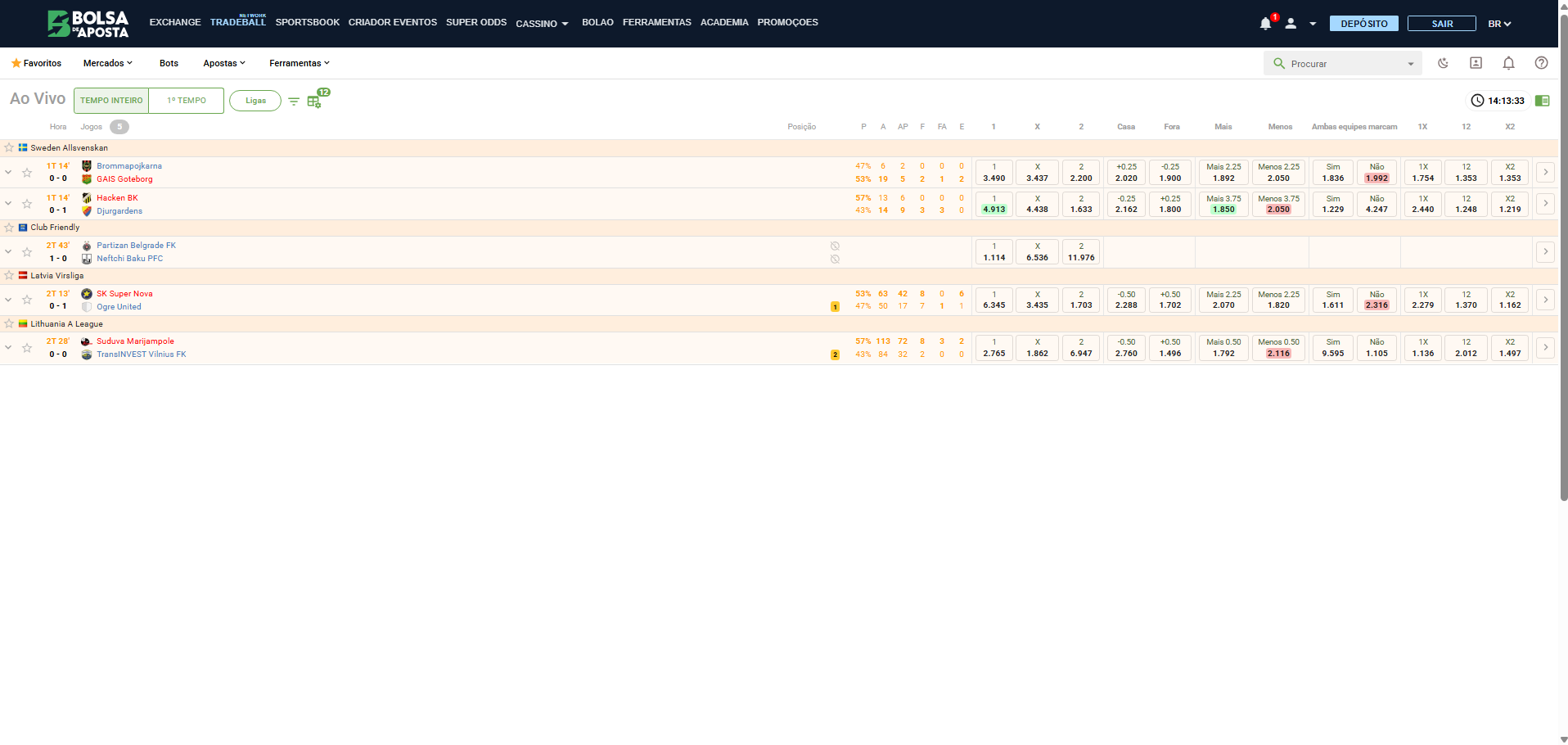This screenshot has height=745, width=1568.
Task: Favorite the Partizan Belgrade match star
Action: (x=27, y=252)
